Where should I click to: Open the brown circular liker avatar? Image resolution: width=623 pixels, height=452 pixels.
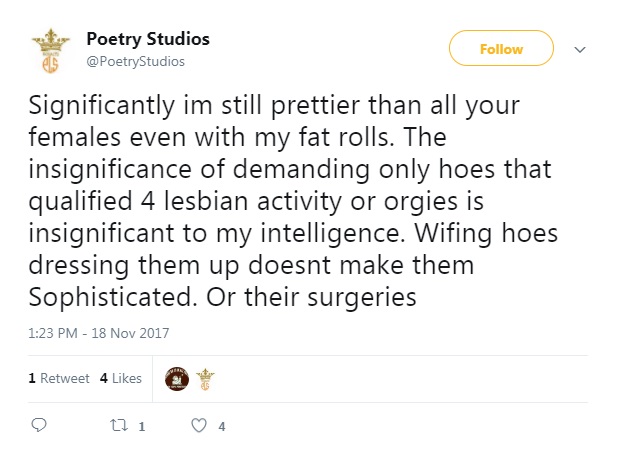pyautogui.click(x=177, y=379)
